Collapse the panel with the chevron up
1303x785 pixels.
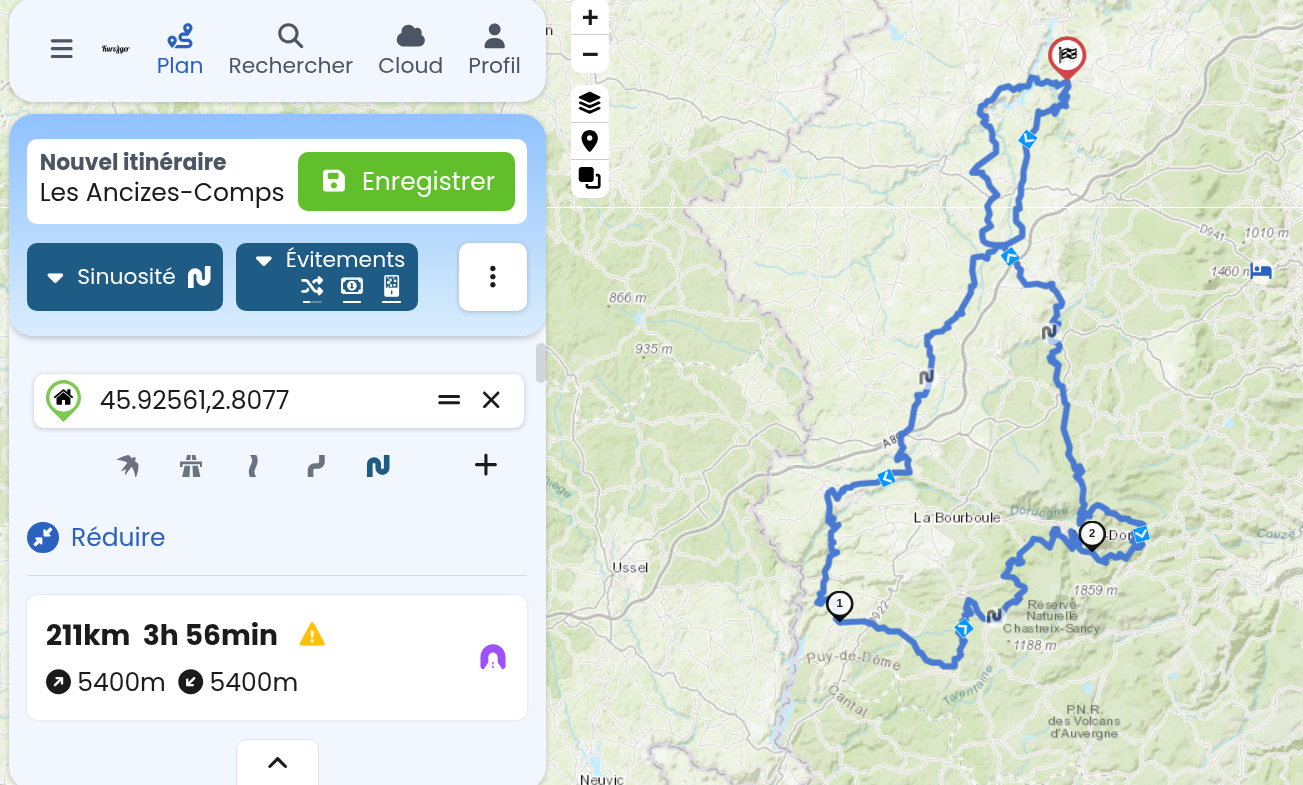point(278,762)
